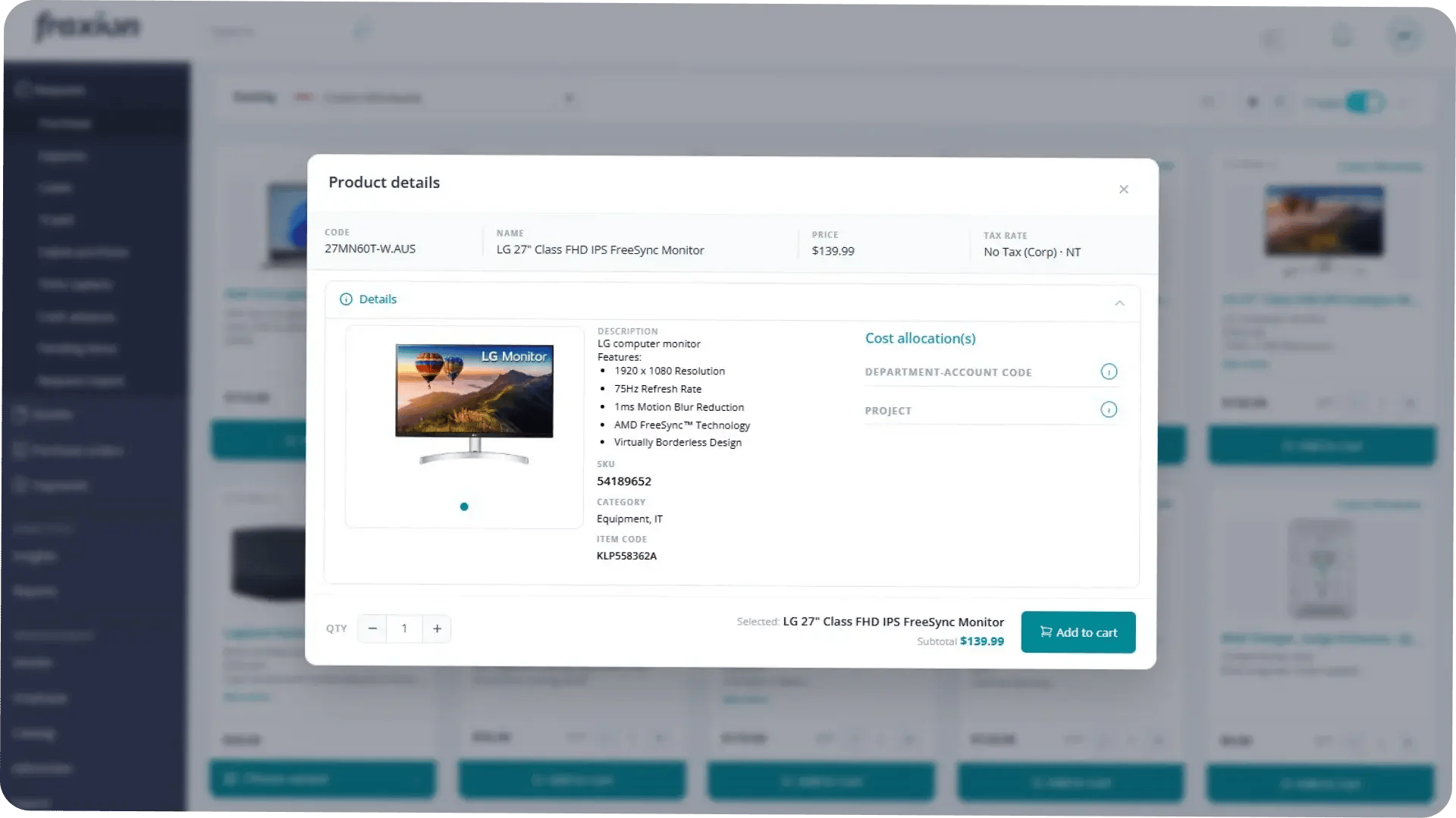The width and height of the screenshot is (1456, 818).
Task: Click 1920 x 1080 Resolution feature line
Action: (670, 371)
